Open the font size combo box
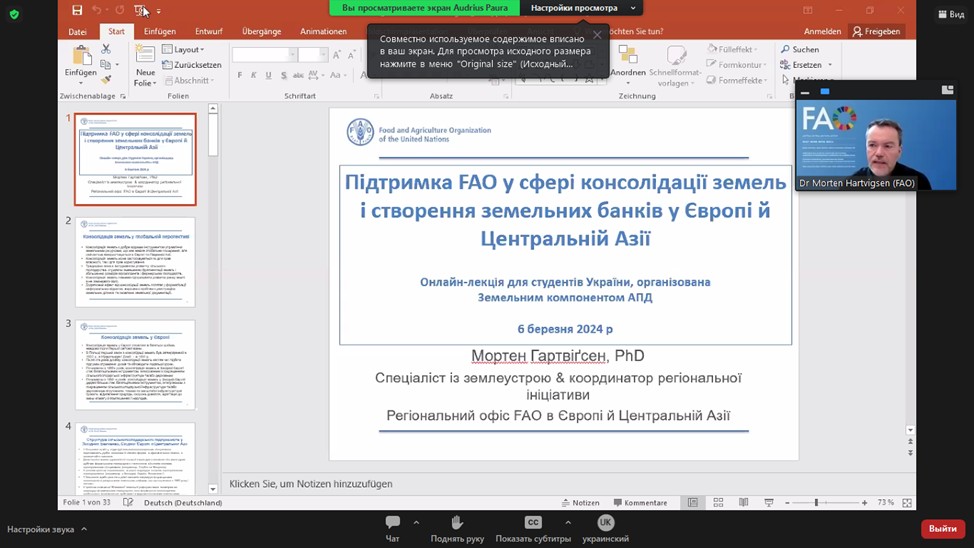The width and height of the screenshot is (974, 548). coord(312,55)
